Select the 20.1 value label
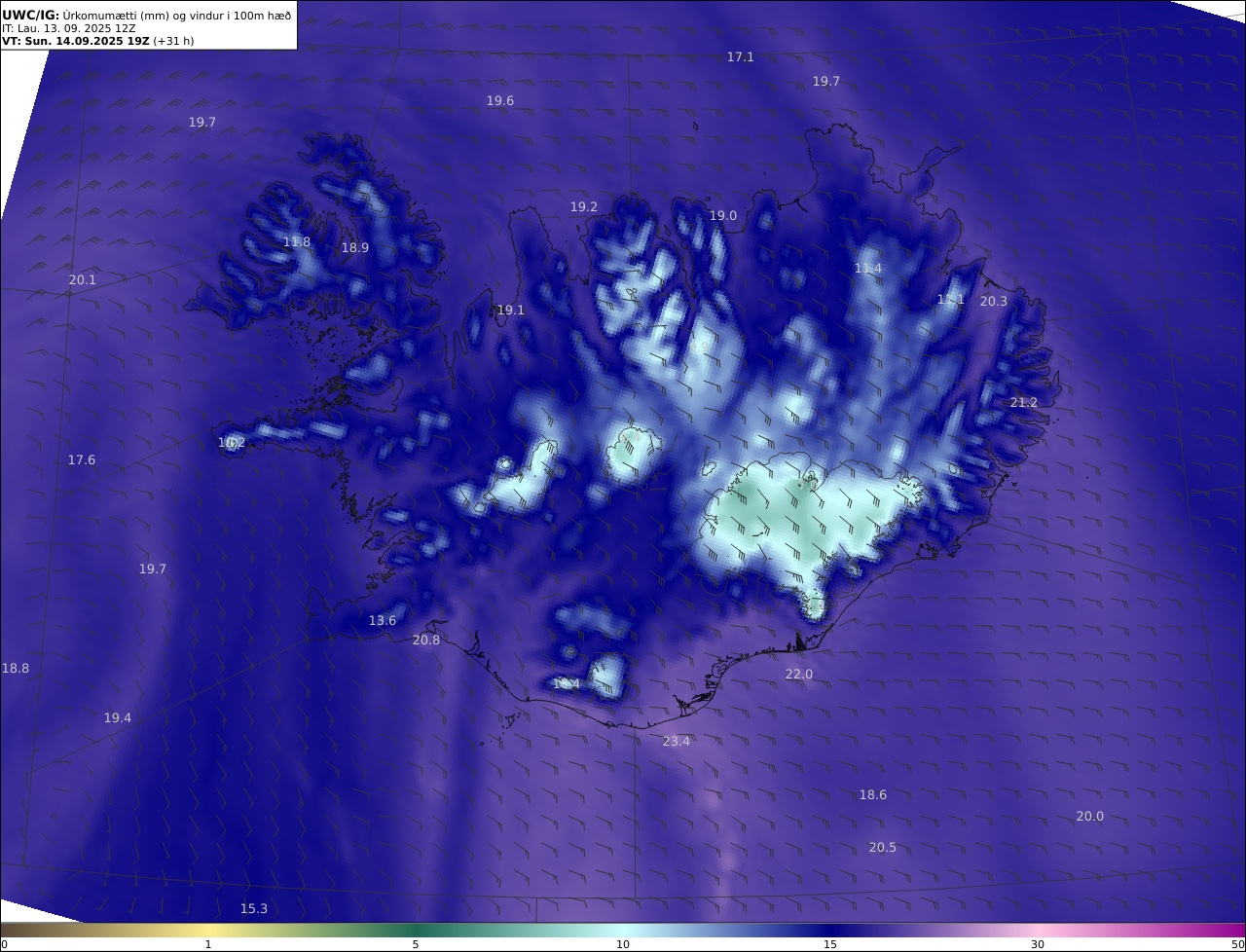 [83, 280]
